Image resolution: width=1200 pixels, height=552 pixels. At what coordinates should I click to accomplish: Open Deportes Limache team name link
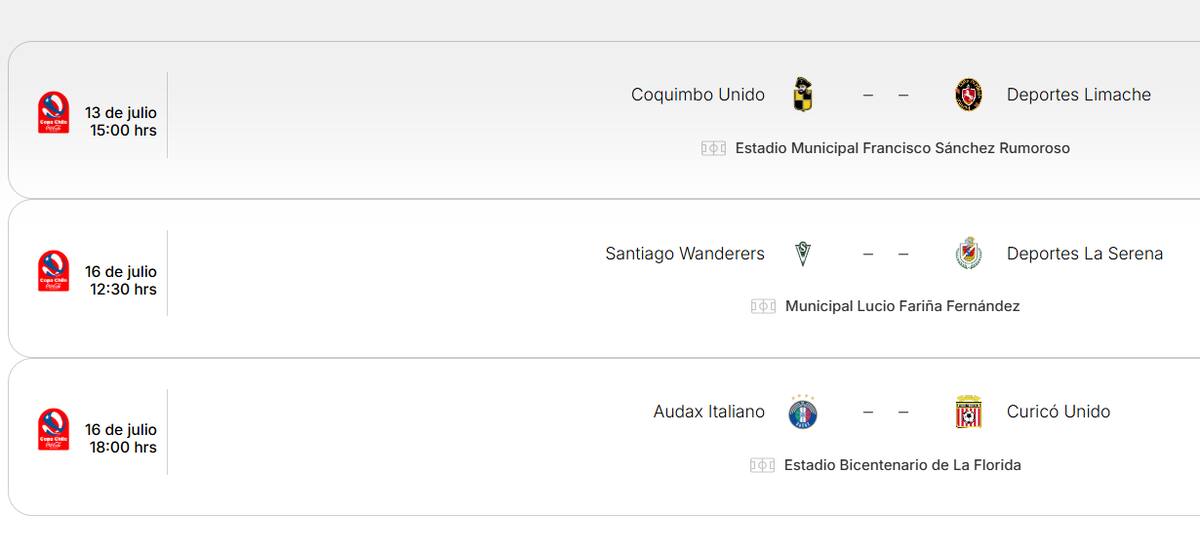click(x=1079, y=95)
